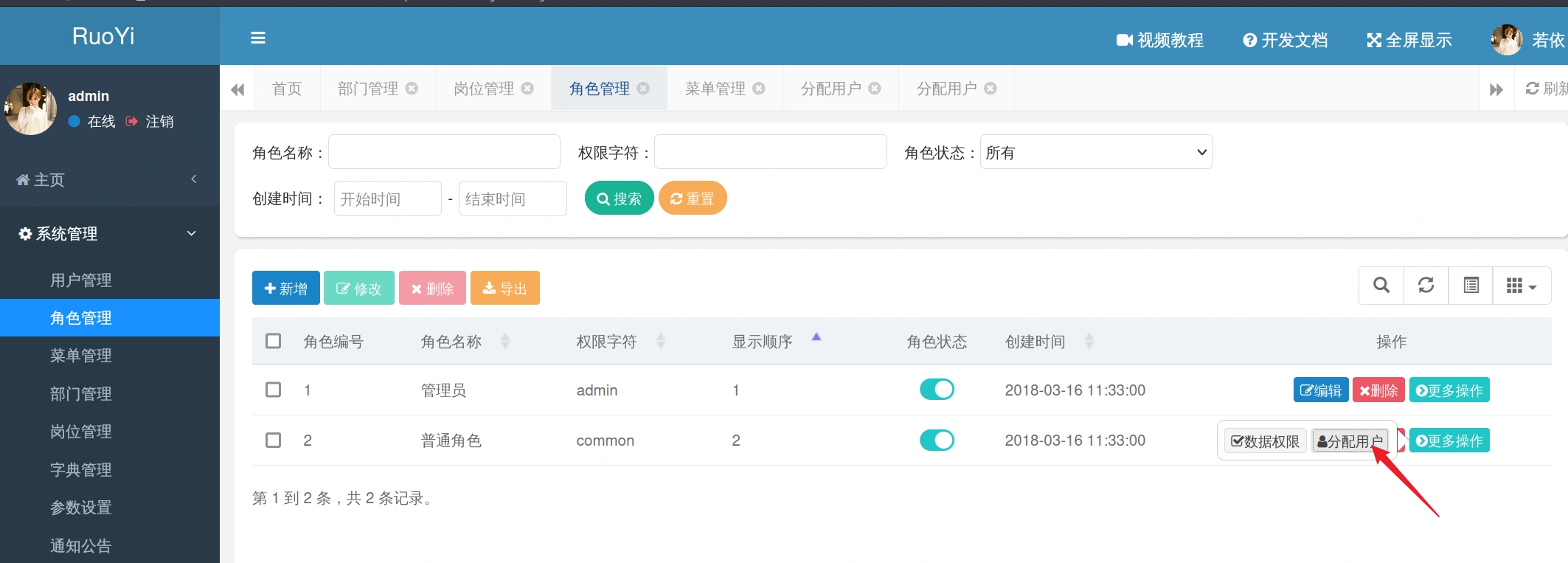Click the 新增 button
Image resolution: width=1568 pixels, height=563 pixels.
click(x=285, y=289)
